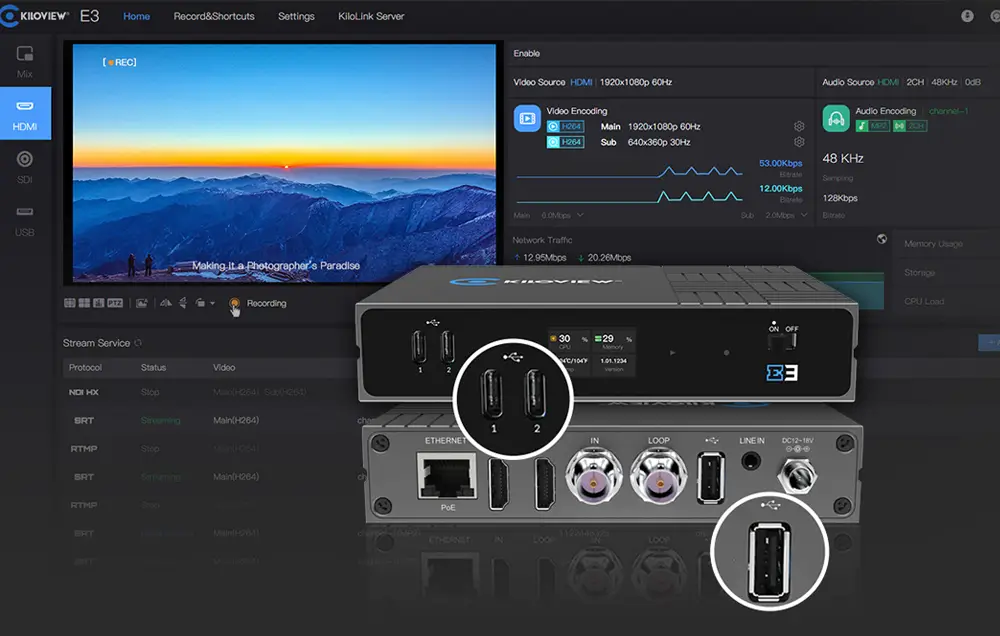Click the first grid overlay icon under preview
This screenshot has width=1000, height=636.
(x=70, y=303)
